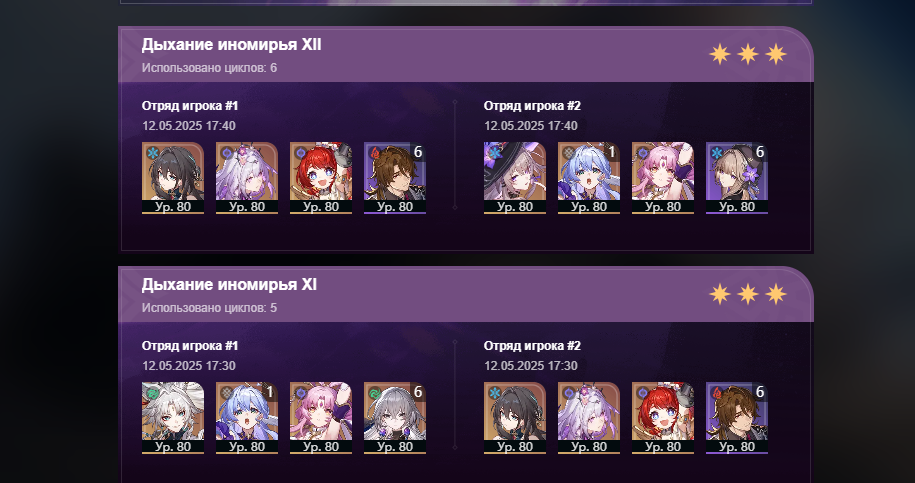Select black-haired character in stage XI team 2
The height and width of the screenshot is (483, 915).
pyautogui.click(x=515, y=418)
